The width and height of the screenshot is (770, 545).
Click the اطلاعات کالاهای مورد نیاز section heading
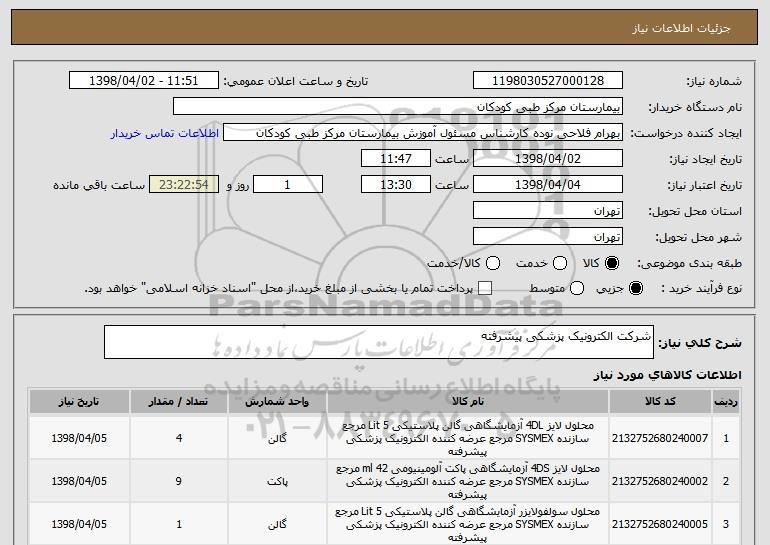[x=667, y=375]
